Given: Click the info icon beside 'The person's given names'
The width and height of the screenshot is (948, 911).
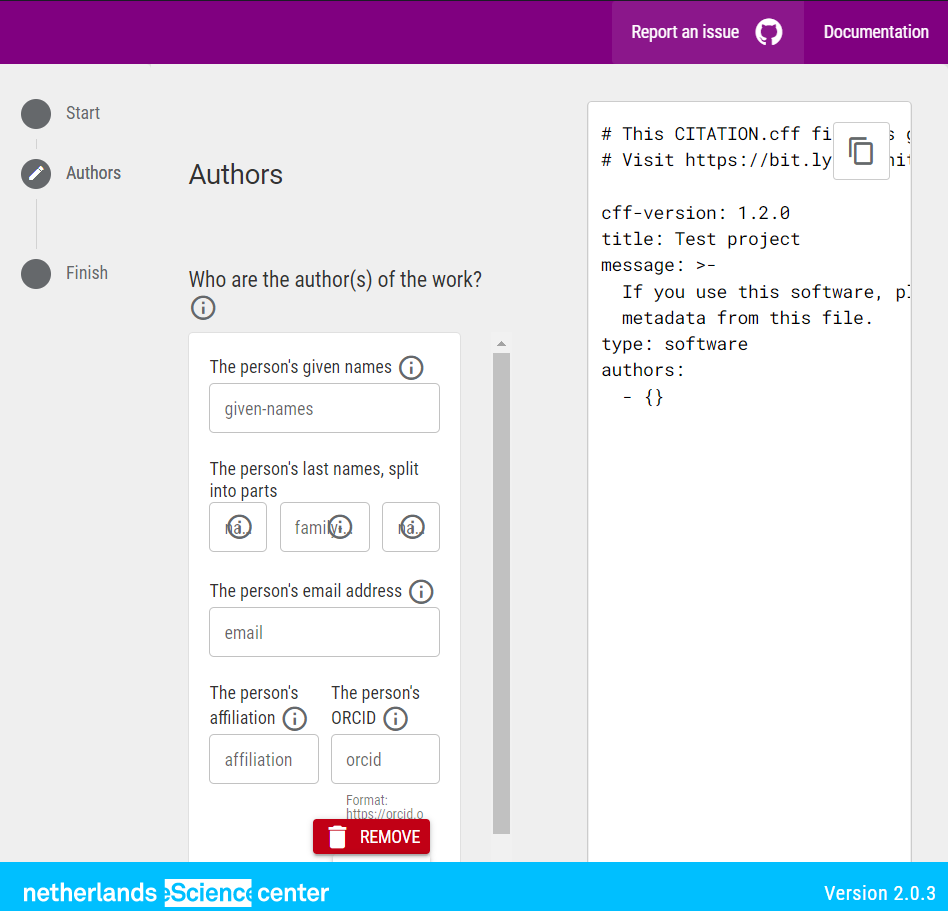Looking at the screenshot, I should pyautogui.click(x=411, y=367).
